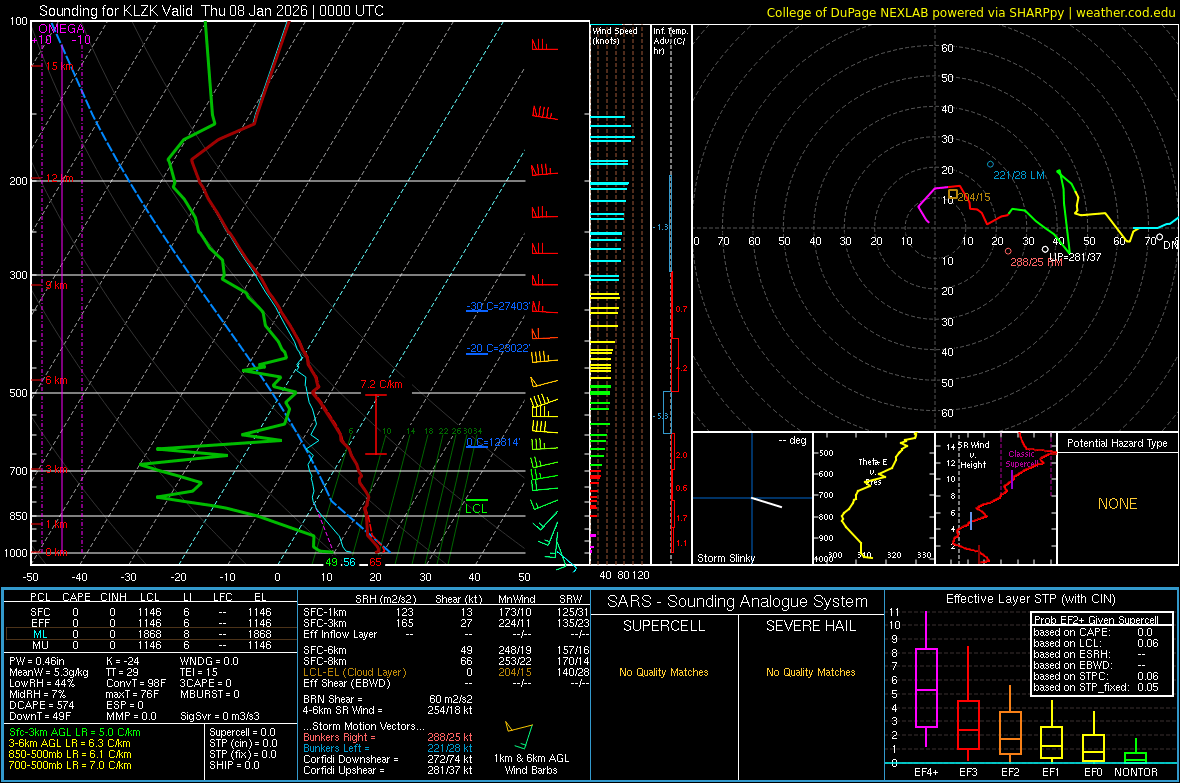Click the SR Wind v. Height label
1180x783 pixels.
pos(974,455)
